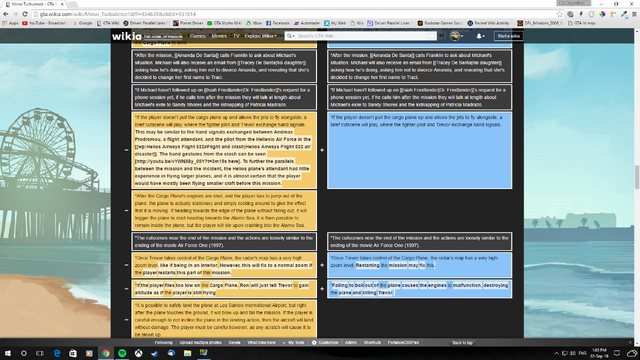The image size is (640, 360).
Task: Open Thunderbird from the taskbar
Action: (x=171, y=353)
